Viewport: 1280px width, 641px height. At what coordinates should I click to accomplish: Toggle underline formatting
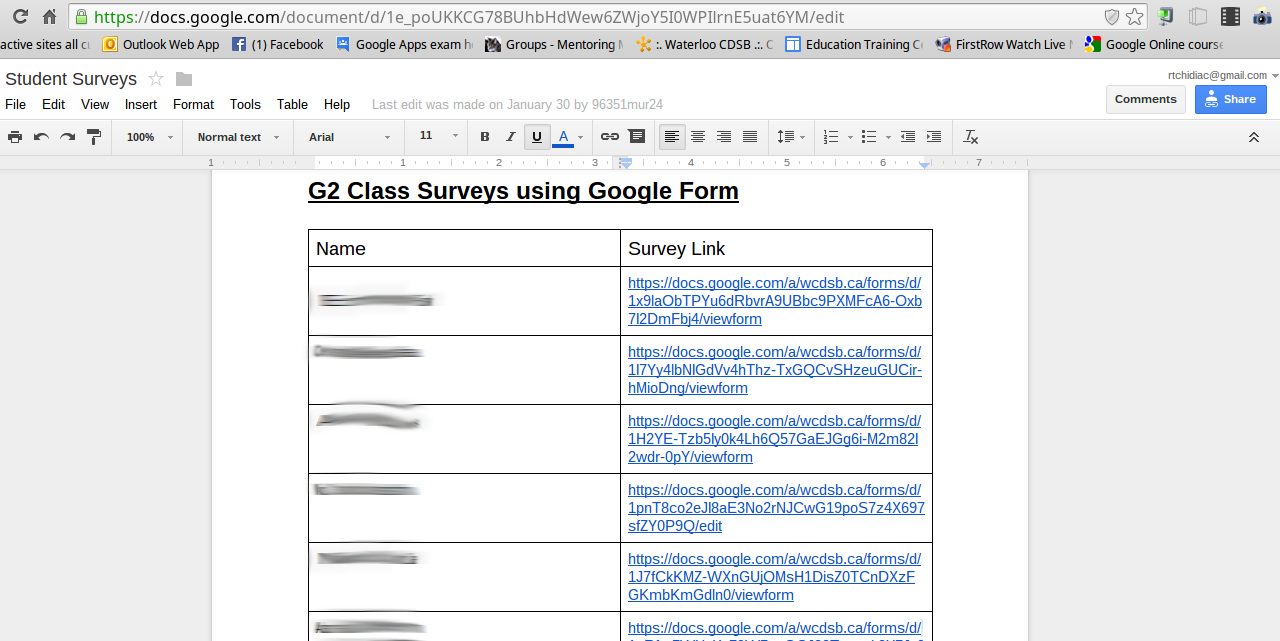click(x=537, y=137)
